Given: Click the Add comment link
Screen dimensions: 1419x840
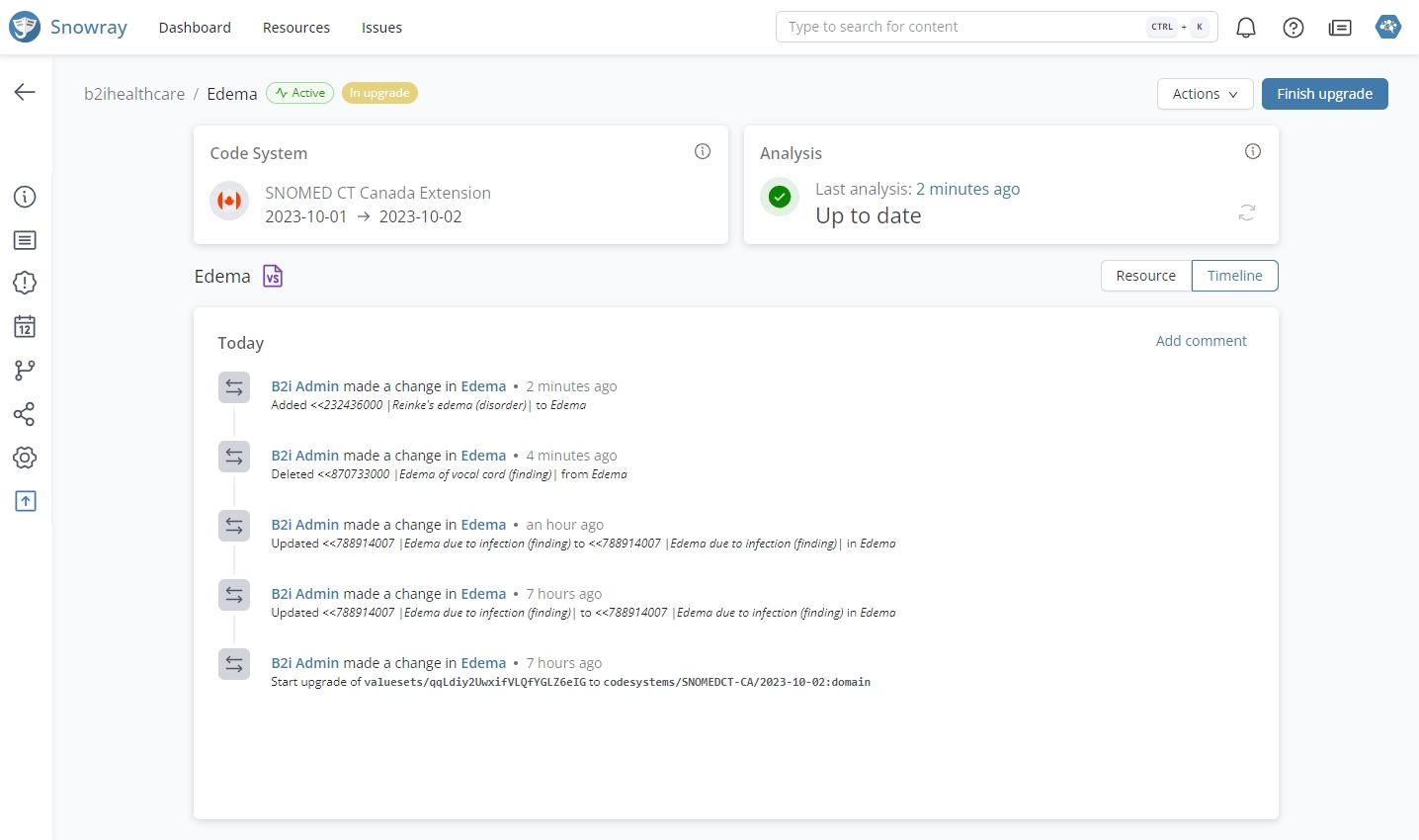Looking at the screenshot, I should pos(1201,341).
